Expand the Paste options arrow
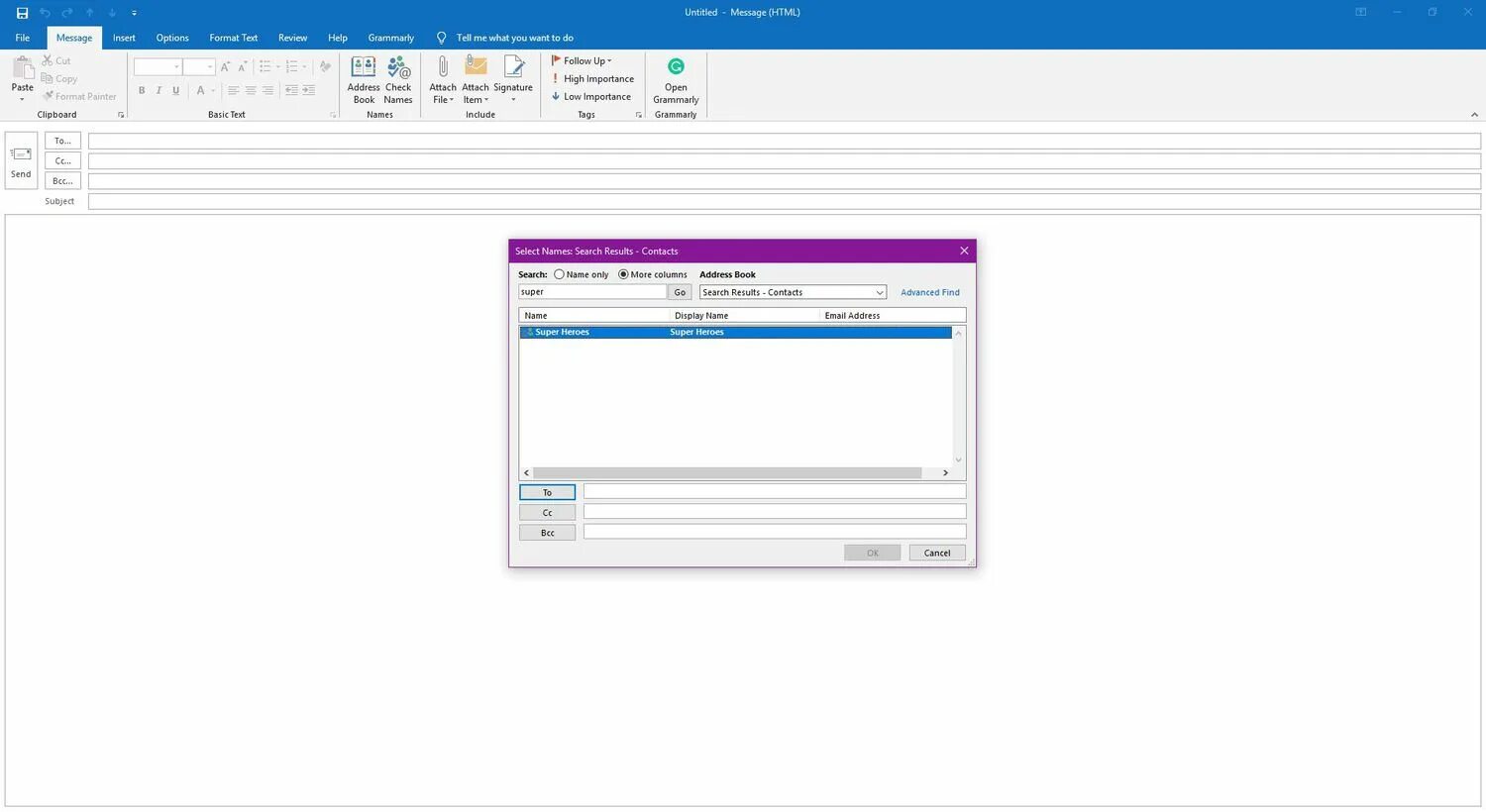The height and width of the screenshot is (812, 1486). coord(22,99)
